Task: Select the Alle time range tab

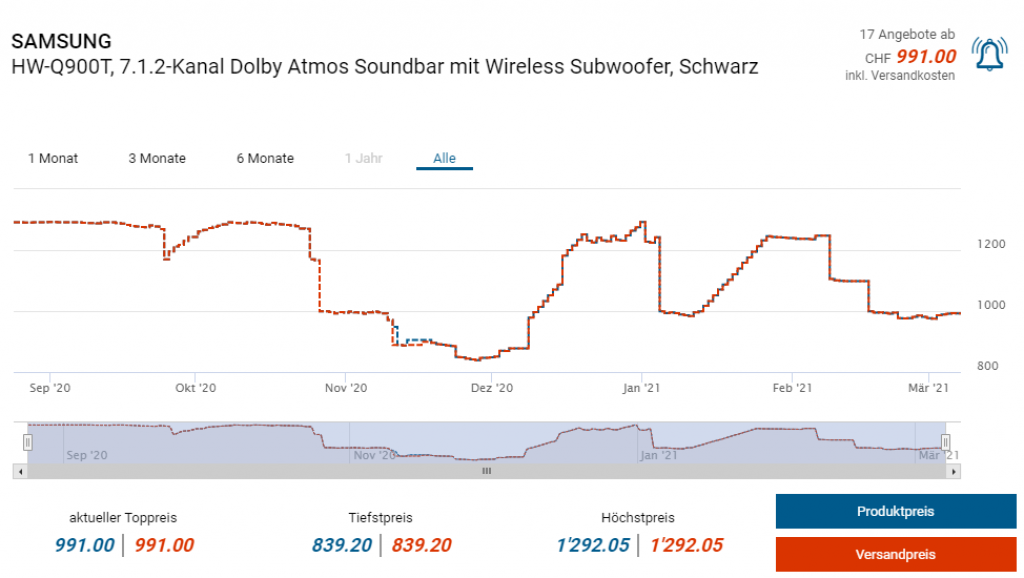Action: tap(444, 158)
